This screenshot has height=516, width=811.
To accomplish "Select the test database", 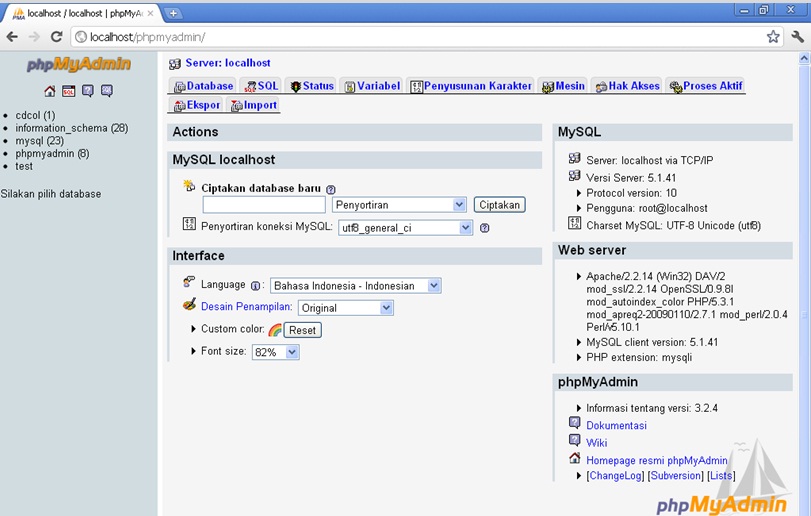I will [24, 166].
